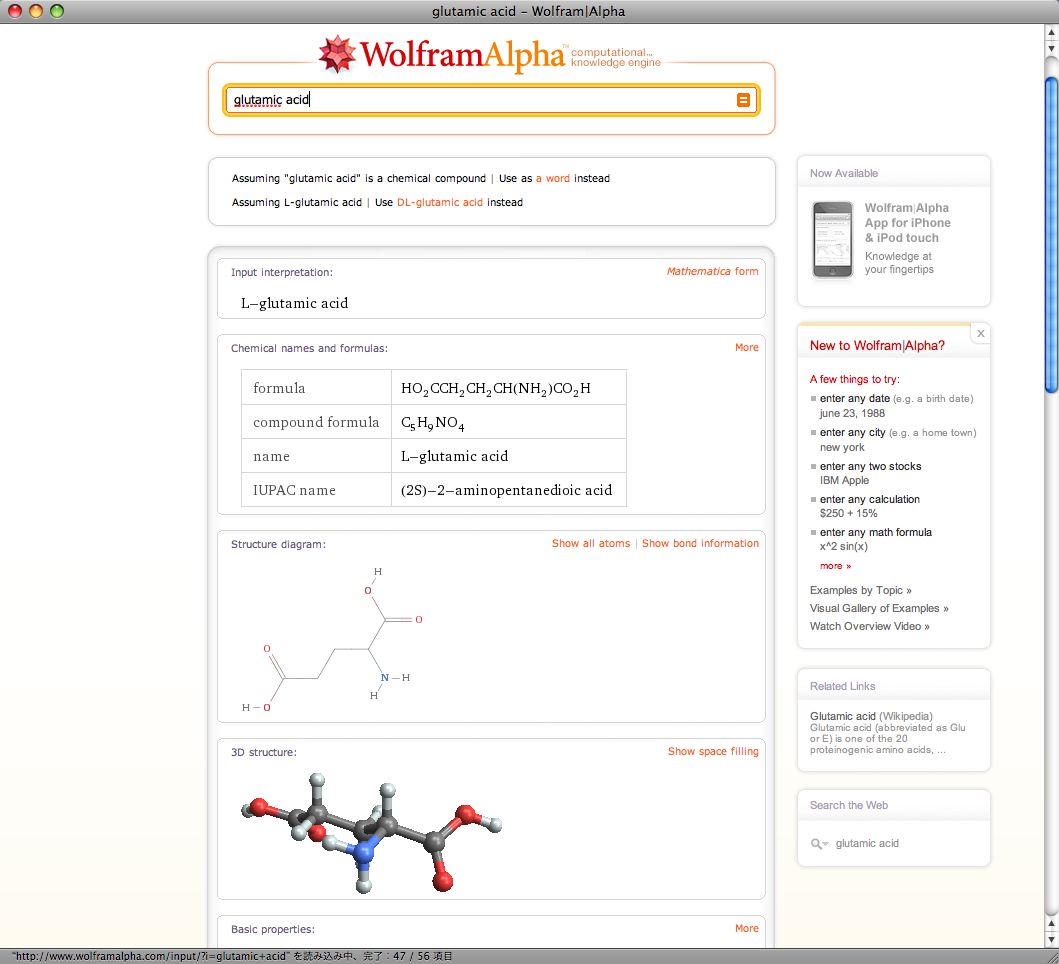Click Show all atoms
Viewport: 1059px width, 964px height.
[x=590, y=543]
